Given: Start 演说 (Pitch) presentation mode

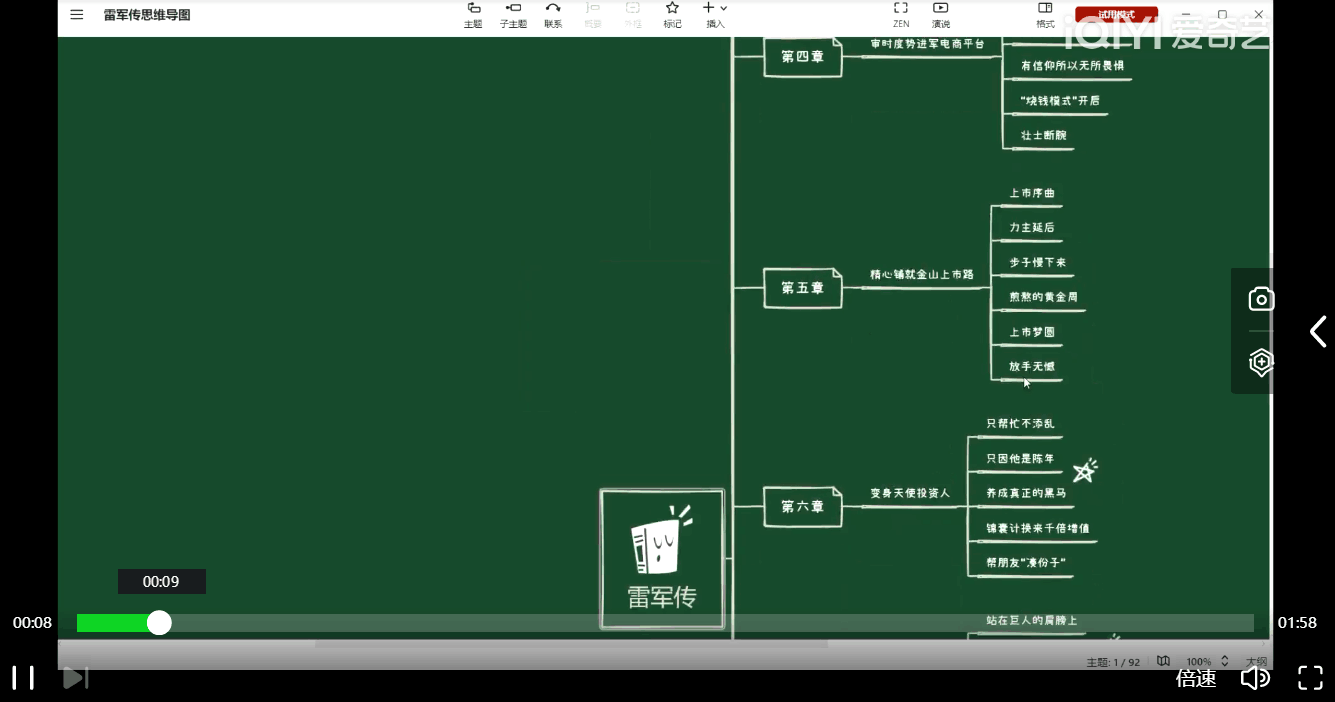Looking at the screenshot, I should pos(941,15).
